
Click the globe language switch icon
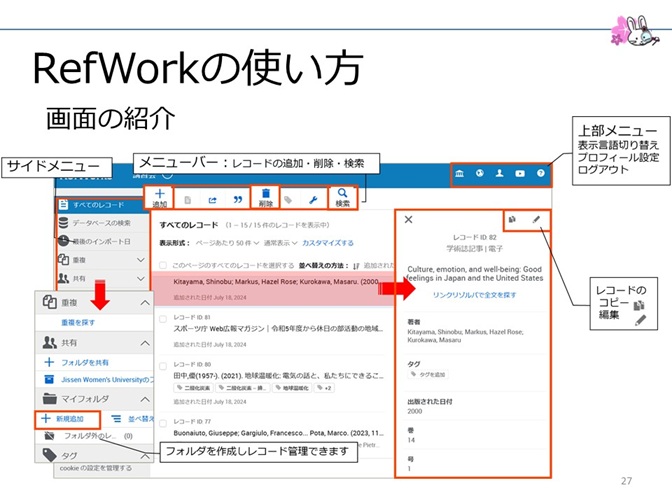[480, 173]
